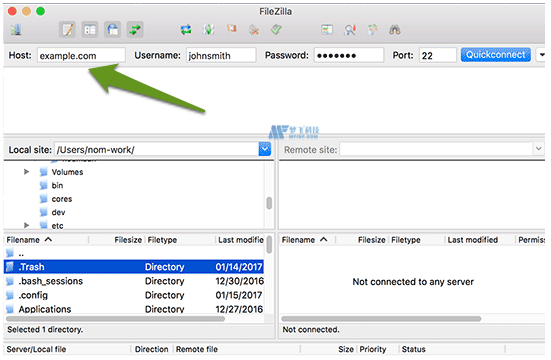Sort remote files by Filetype column

point(417,240)
